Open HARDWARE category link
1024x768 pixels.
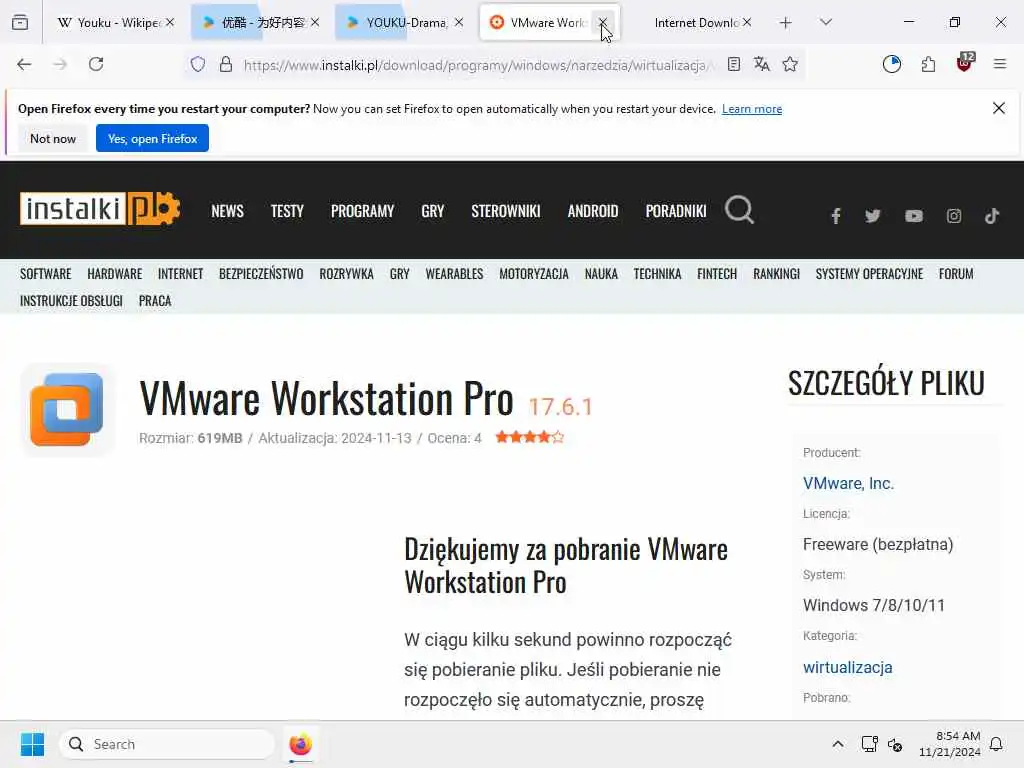(115, 274)
